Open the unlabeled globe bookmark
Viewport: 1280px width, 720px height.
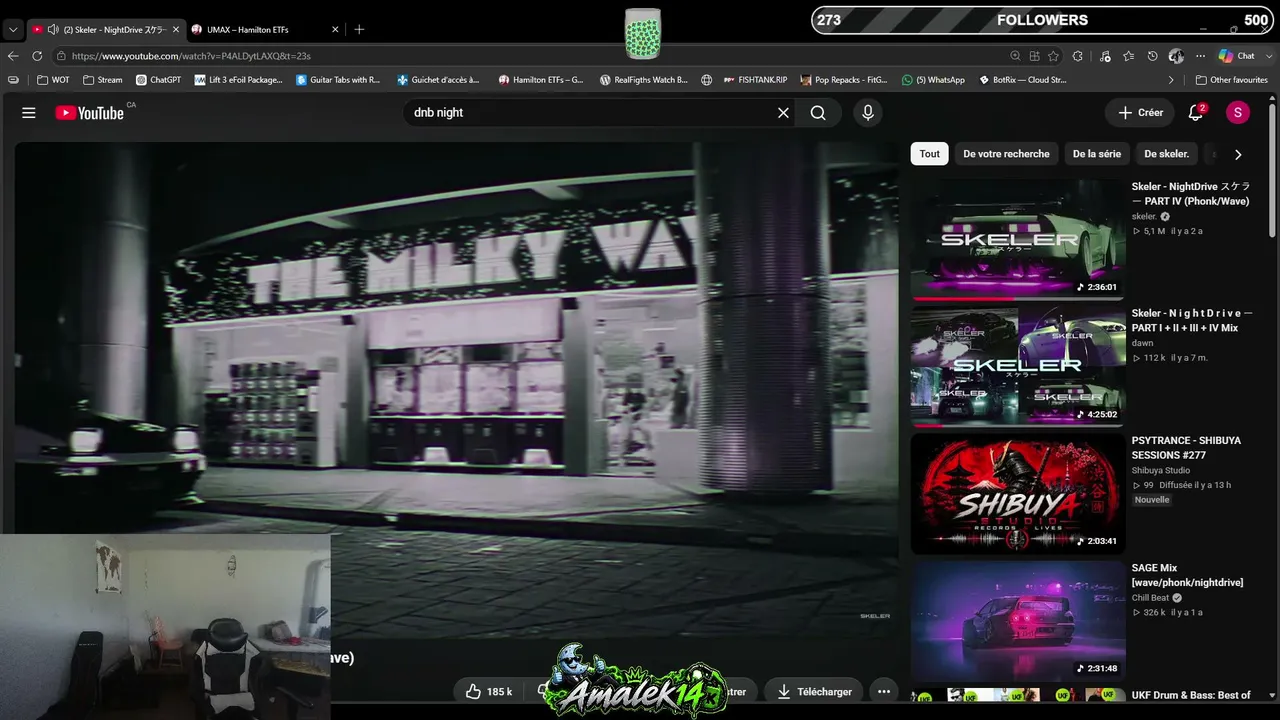tap(707, 80)
